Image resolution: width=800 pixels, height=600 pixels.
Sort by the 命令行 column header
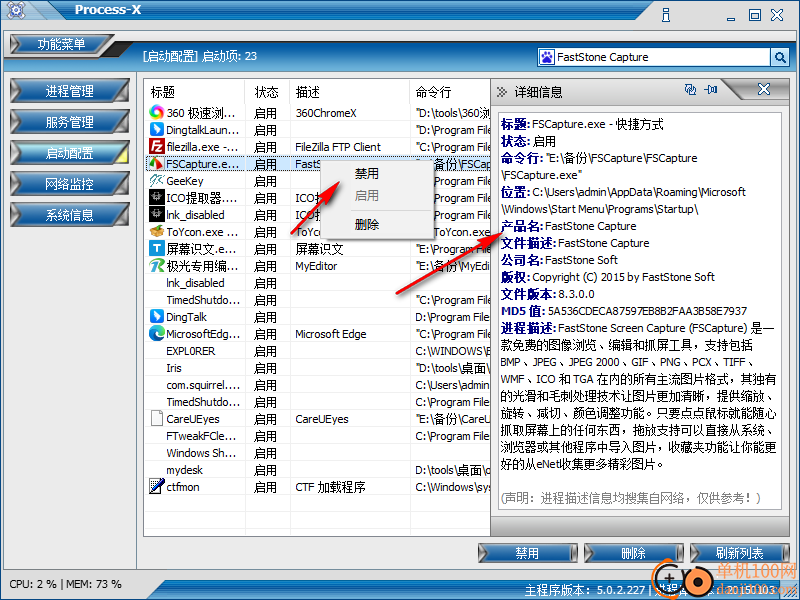pos(451,92)
